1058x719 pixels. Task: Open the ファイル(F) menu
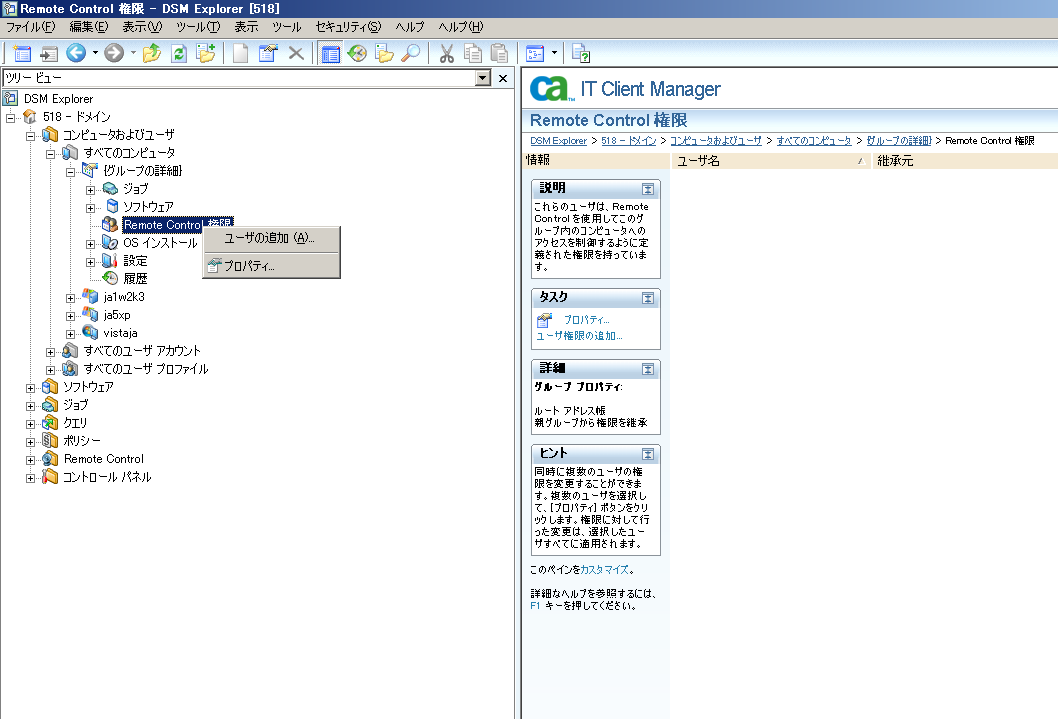point(30,27)
